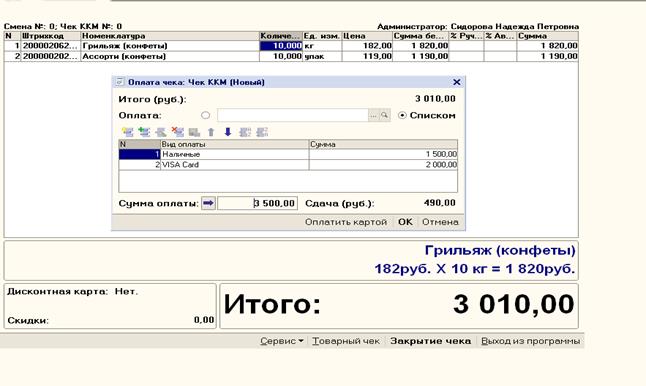
Task: Move payment row down blue arrow
Action: click(x=228, y=132)
